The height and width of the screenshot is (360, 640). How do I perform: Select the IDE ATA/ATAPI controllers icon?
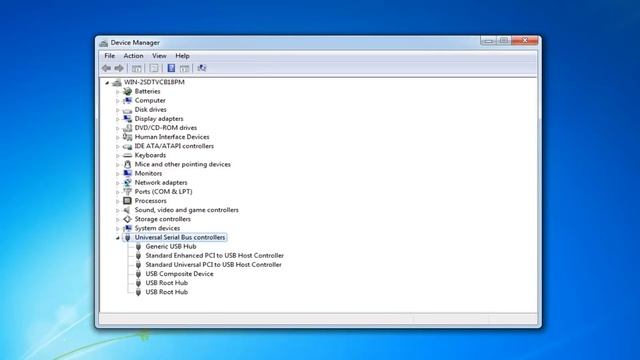point(127,146)
